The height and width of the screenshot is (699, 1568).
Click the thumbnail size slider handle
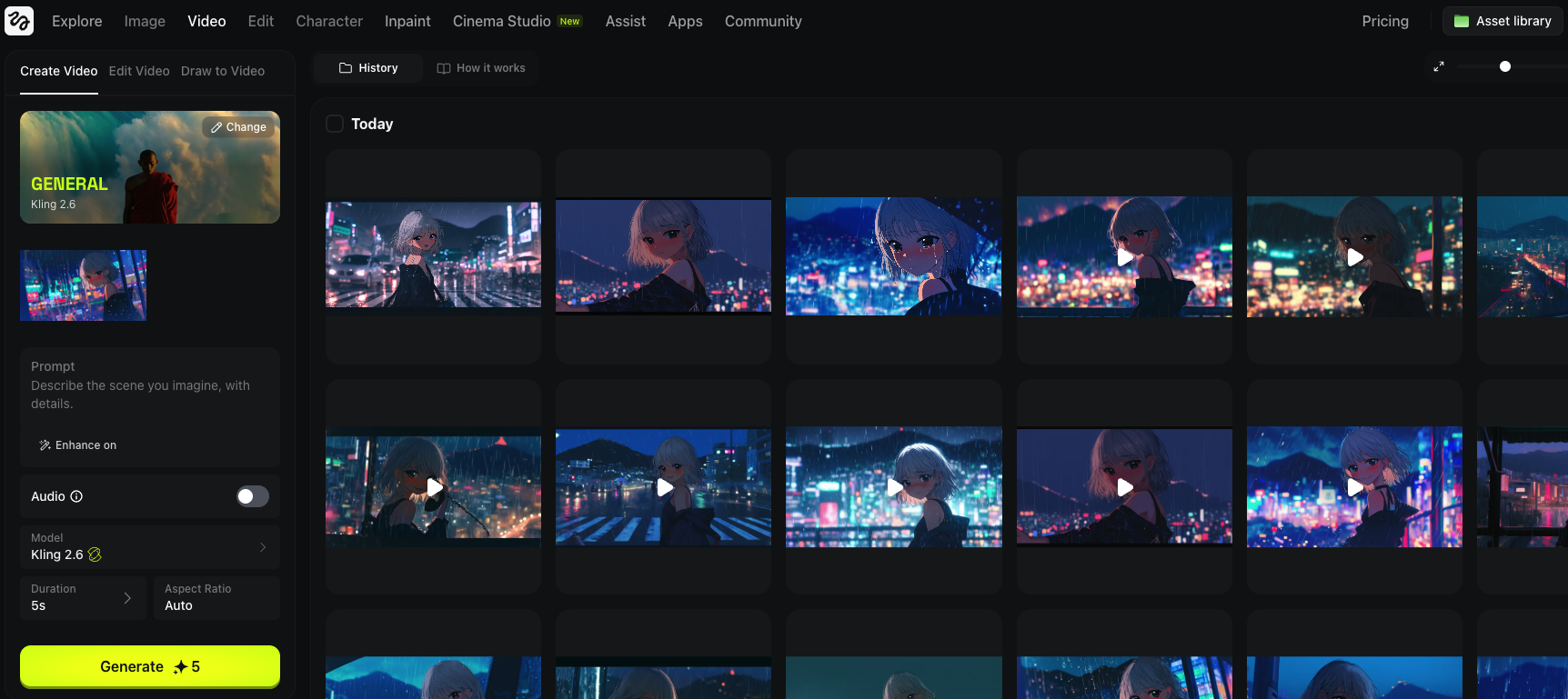click(1505, 66)
